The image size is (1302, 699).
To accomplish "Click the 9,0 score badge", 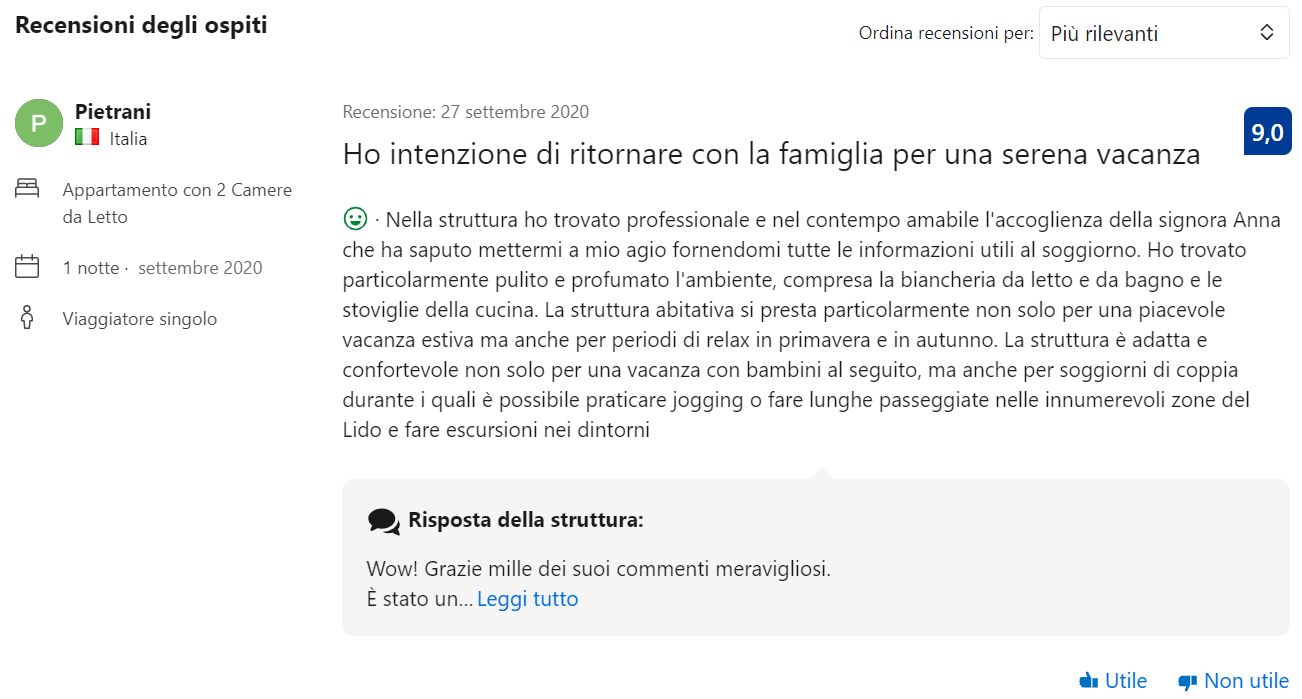I will tap(1267, 132).
